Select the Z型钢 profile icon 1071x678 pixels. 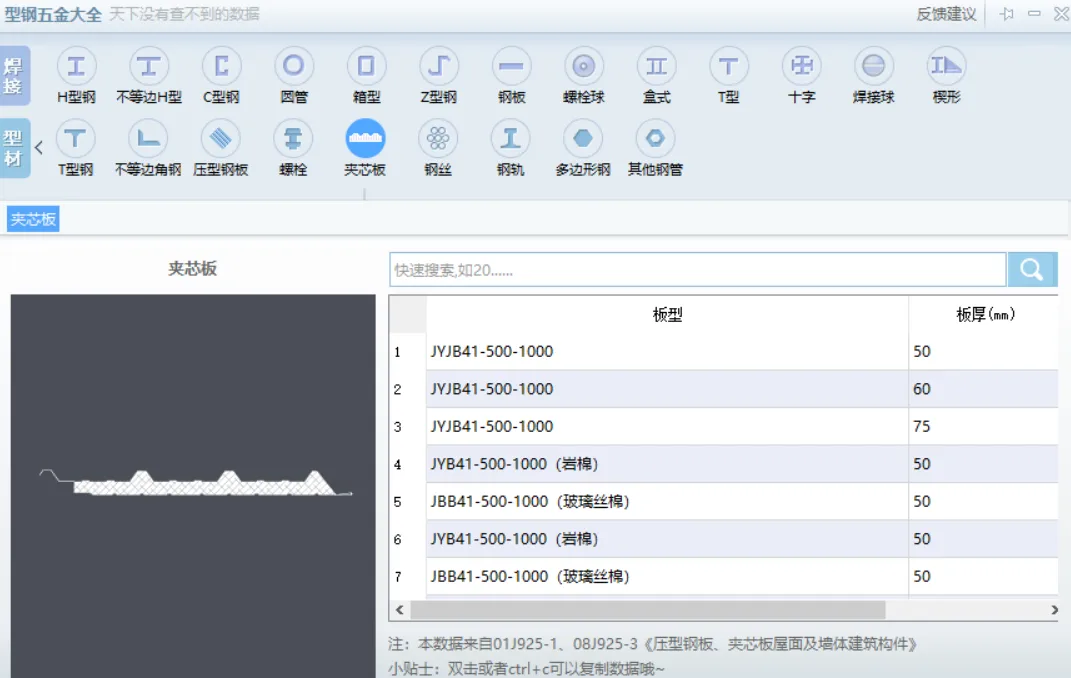tap(439, 70)
